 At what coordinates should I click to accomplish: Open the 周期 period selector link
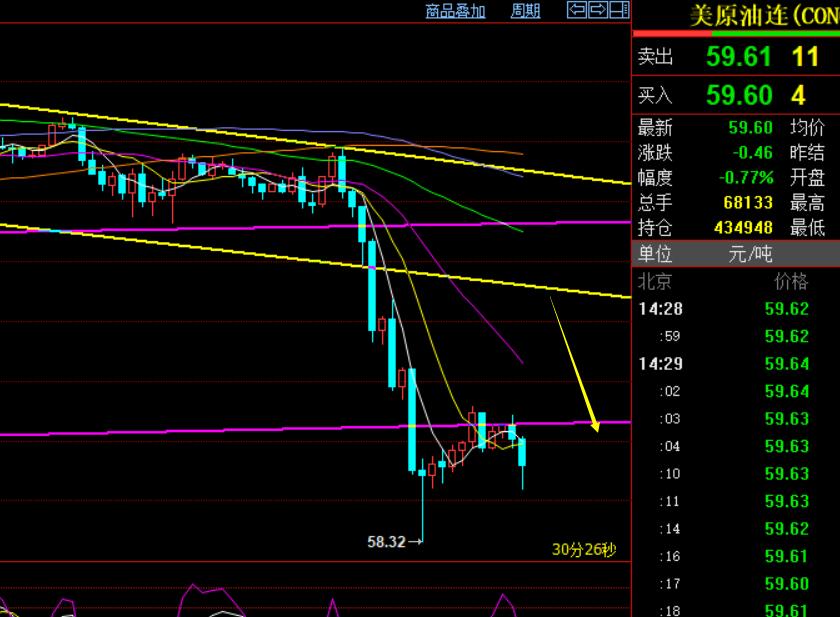526,11
